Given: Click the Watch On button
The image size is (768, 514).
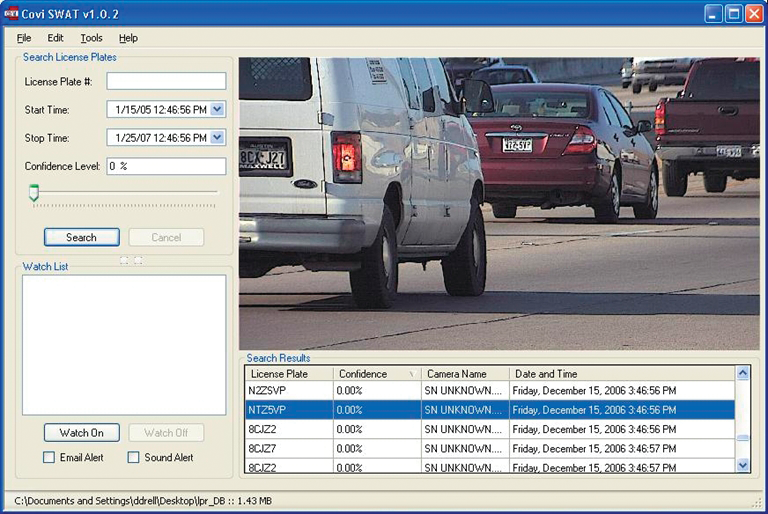Looking at the screenshot, I should [x=82, y=433].
